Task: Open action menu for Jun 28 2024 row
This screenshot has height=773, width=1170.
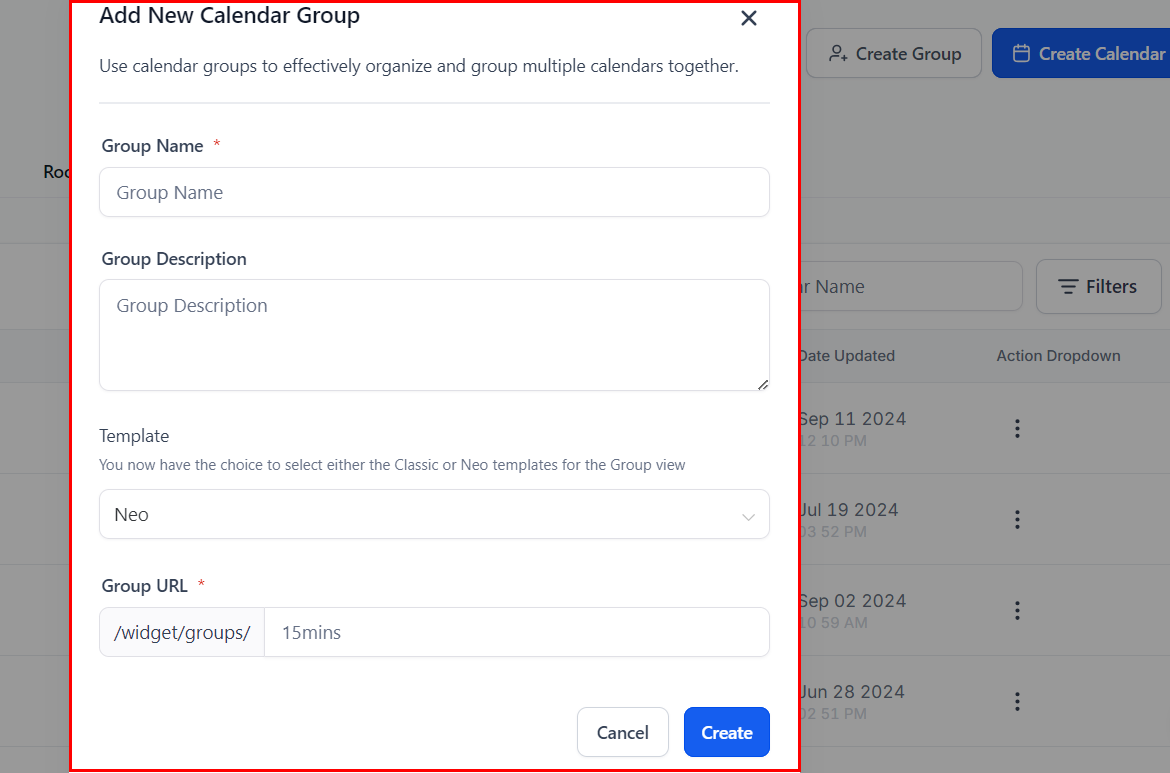Action: click(1017, 701)
